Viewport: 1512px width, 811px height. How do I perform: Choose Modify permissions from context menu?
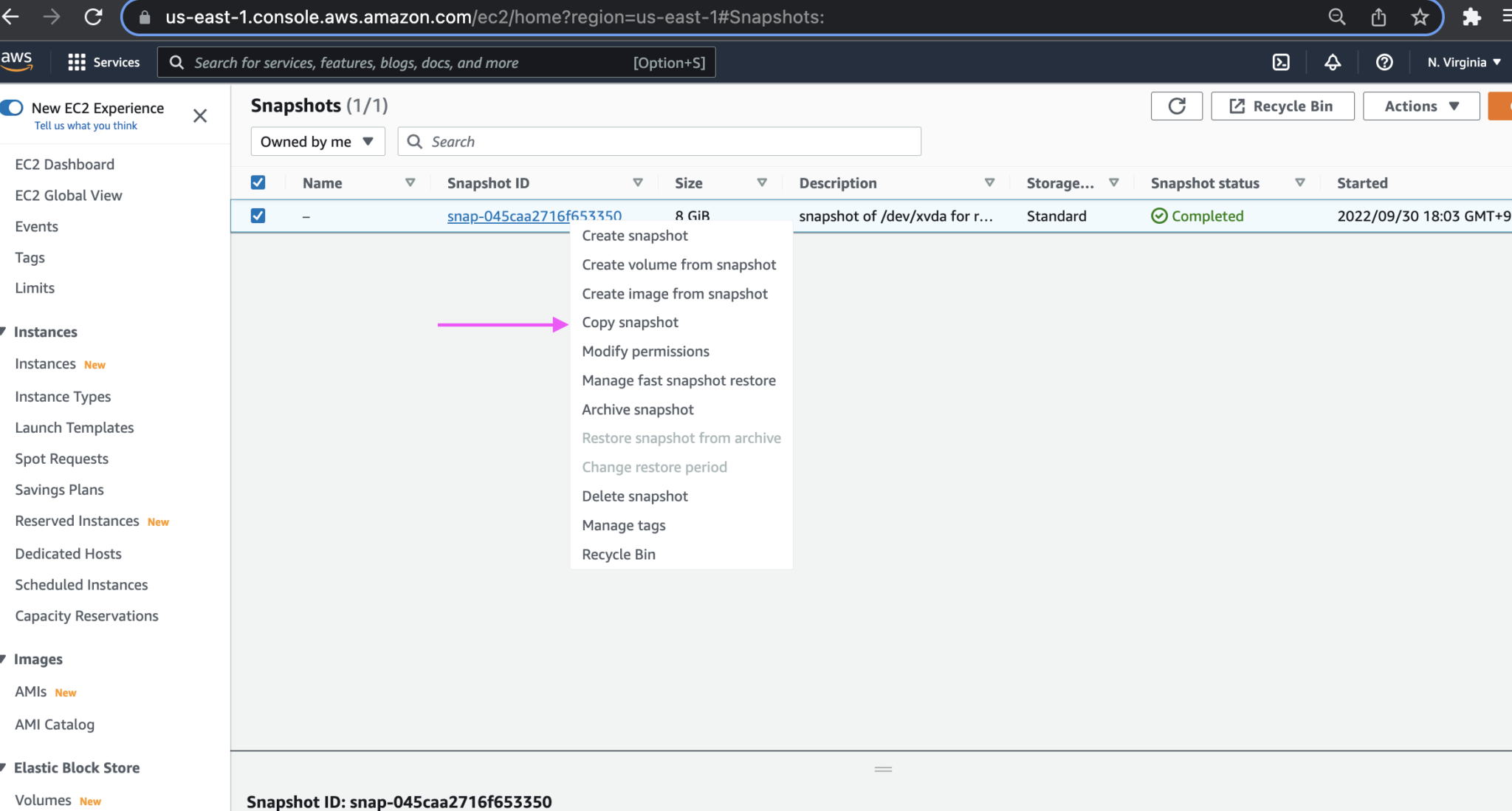[645, 351]
